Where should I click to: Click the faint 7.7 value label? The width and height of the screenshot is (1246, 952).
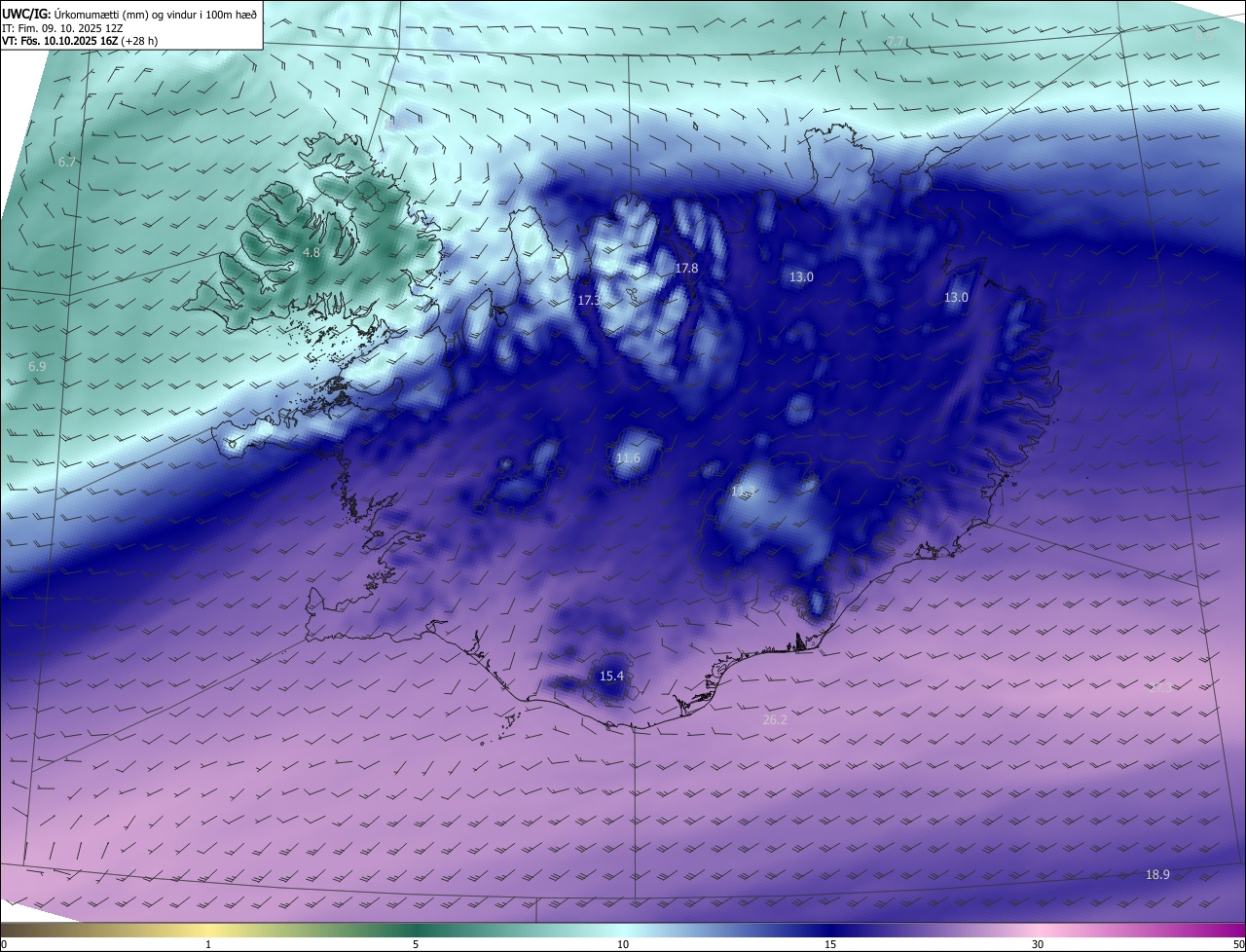click(896, 41)
